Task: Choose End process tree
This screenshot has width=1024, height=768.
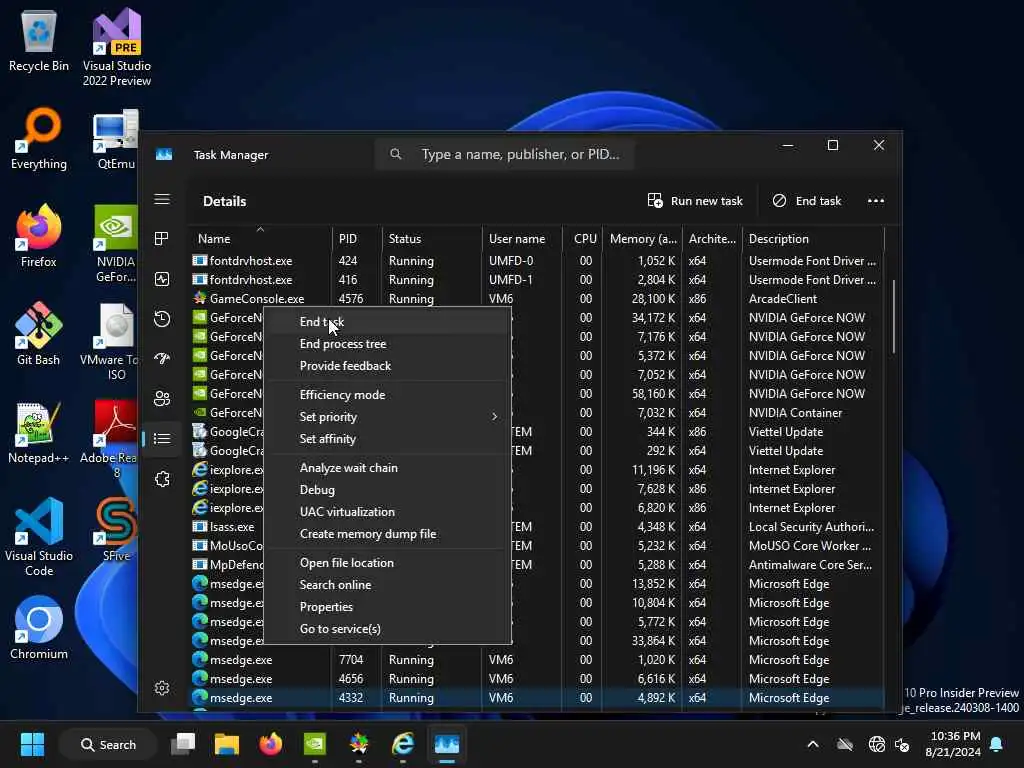Action: [387, 344]
